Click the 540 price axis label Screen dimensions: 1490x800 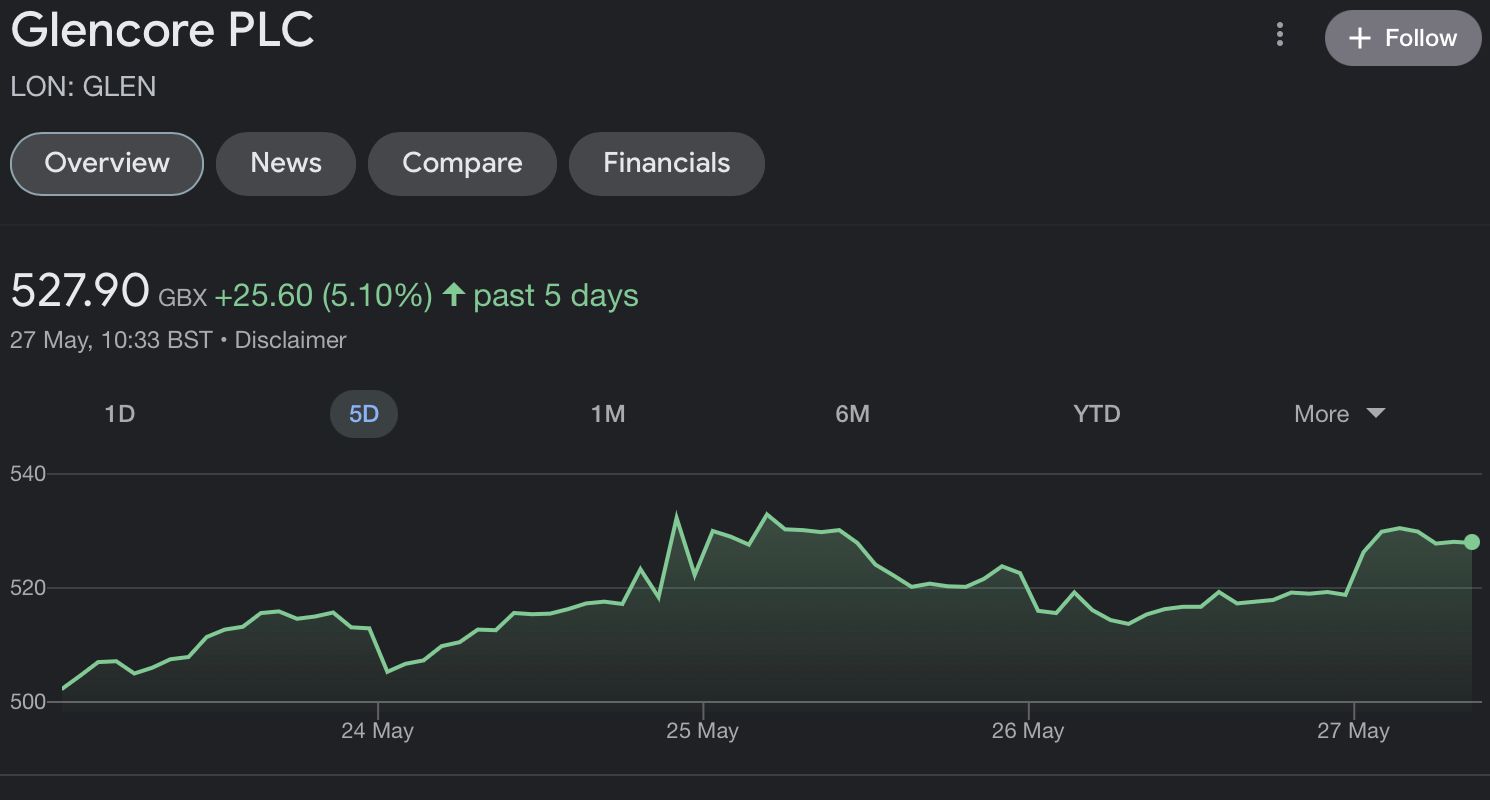pyautogui.click(x=28, y=474)
